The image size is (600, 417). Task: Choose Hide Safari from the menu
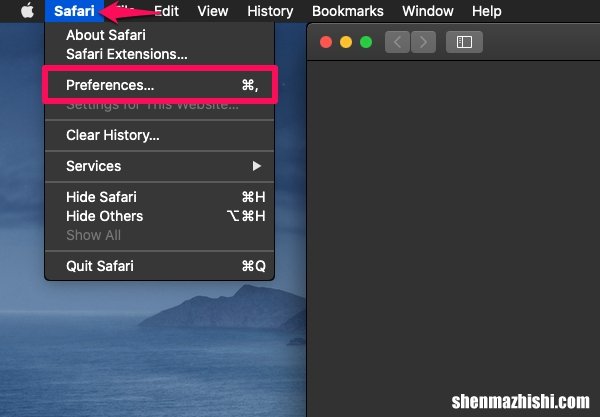pos(160,197)
